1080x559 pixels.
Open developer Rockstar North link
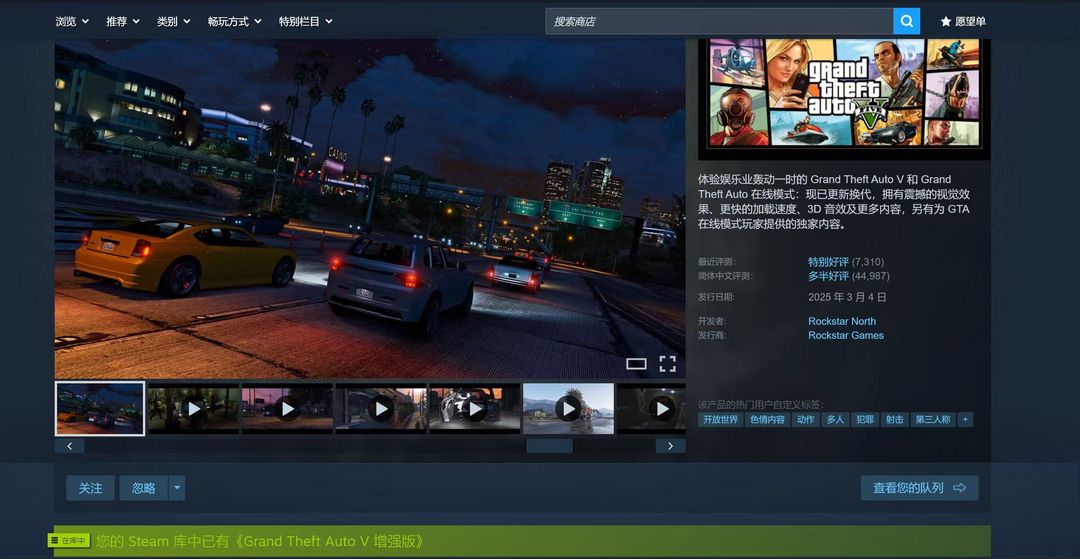[842, 321]
